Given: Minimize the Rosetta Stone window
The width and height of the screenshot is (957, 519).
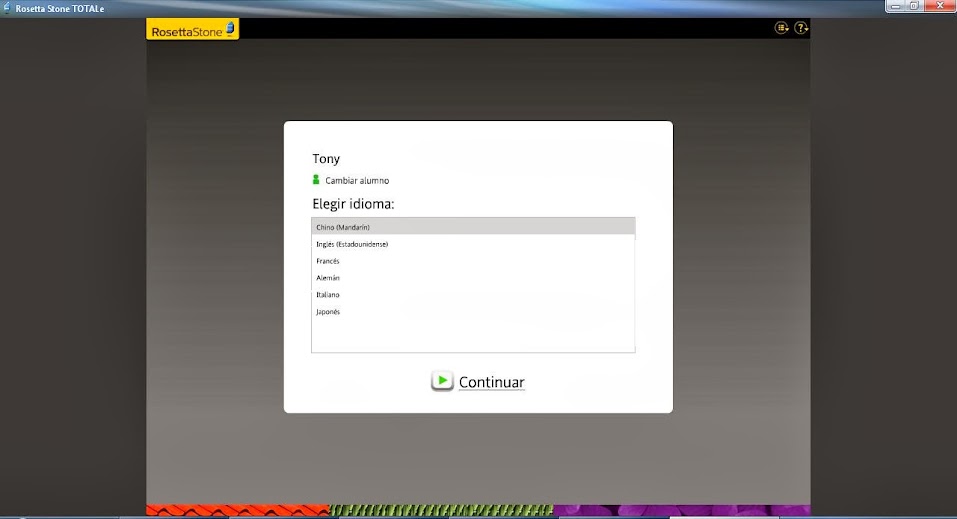Looking at the screenshot, I should pyautogui.click(x=895, y=6).
